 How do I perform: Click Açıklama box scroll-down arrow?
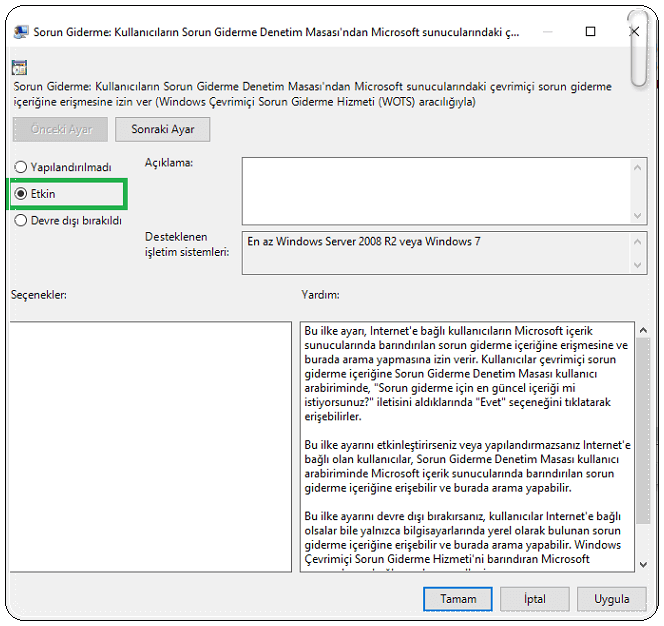coord(637,216)
